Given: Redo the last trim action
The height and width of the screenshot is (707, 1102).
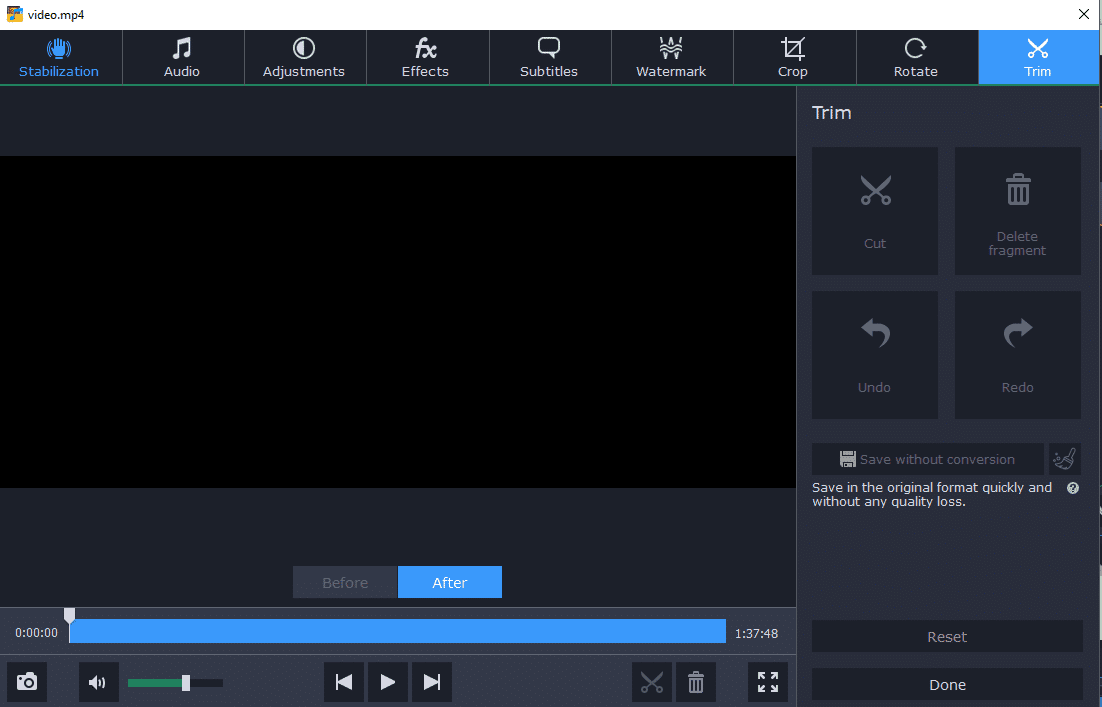Looking at the screenshot, I should coord(1017,355).
